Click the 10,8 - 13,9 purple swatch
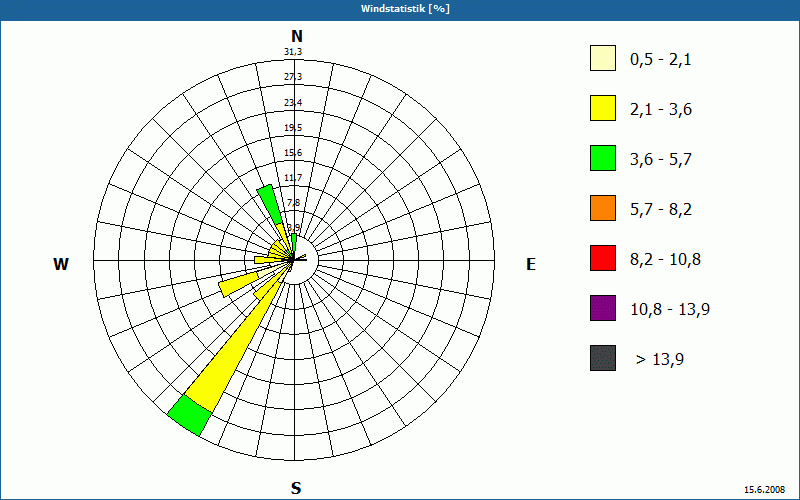 click(x=603, y=308)
